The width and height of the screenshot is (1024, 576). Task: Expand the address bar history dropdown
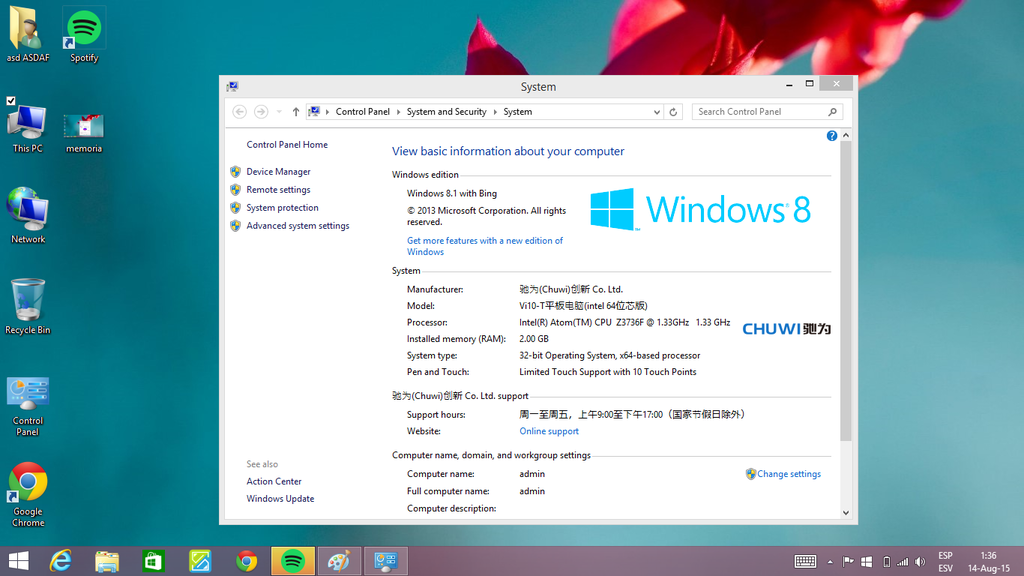[x=657, y=112]
